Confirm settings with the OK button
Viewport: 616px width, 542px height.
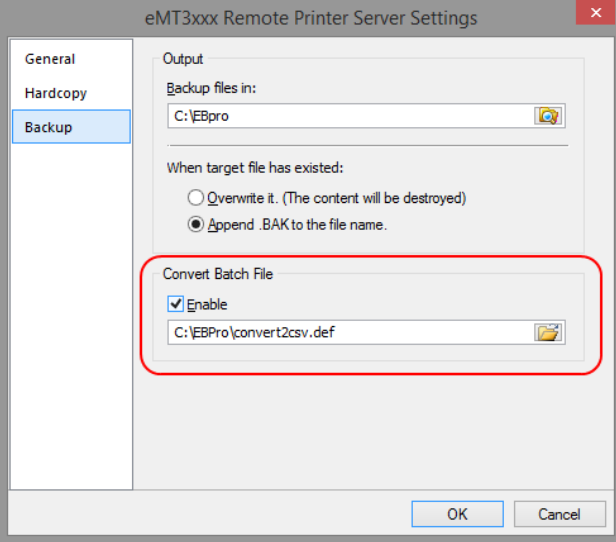pyautogui.click(x=457, y=514)
